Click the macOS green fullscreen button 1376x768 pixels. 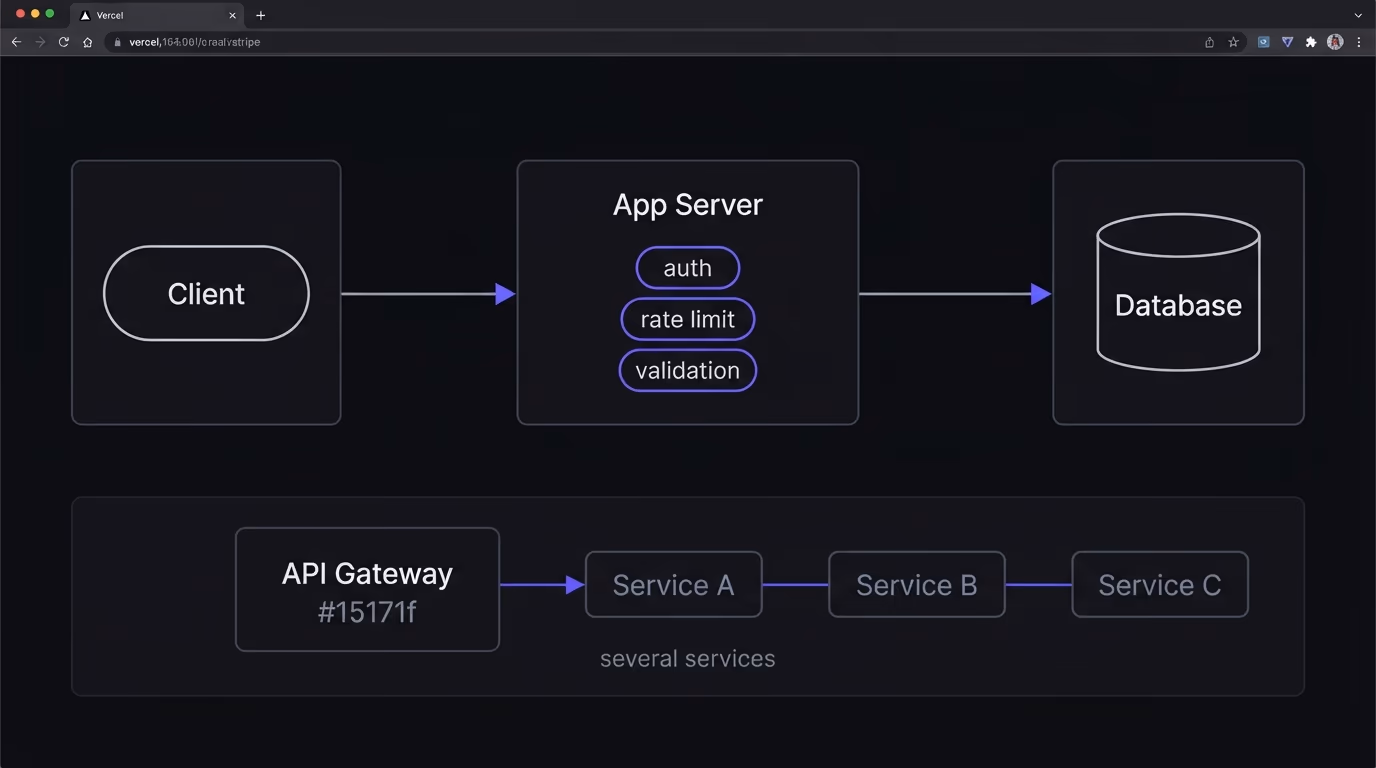coord(50,14)
